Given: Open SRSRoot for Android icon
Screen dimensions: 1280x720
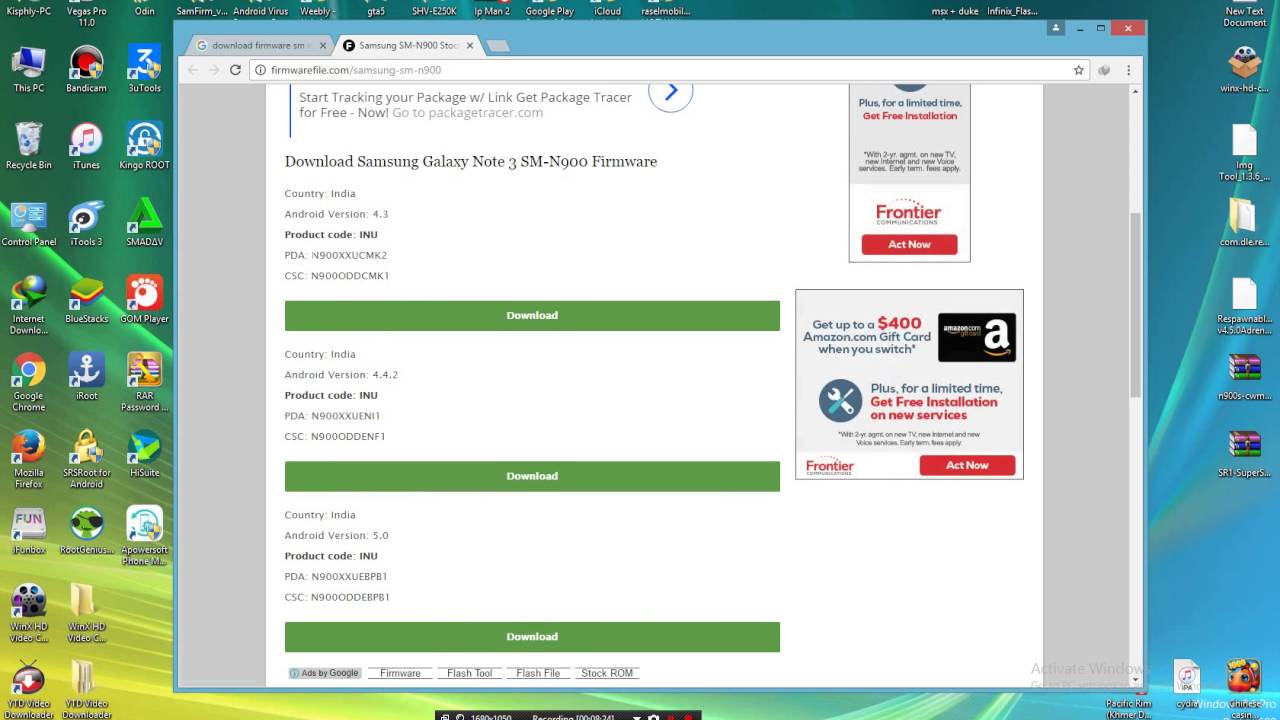Looking at the screenshot, I should tap(86, 459).
